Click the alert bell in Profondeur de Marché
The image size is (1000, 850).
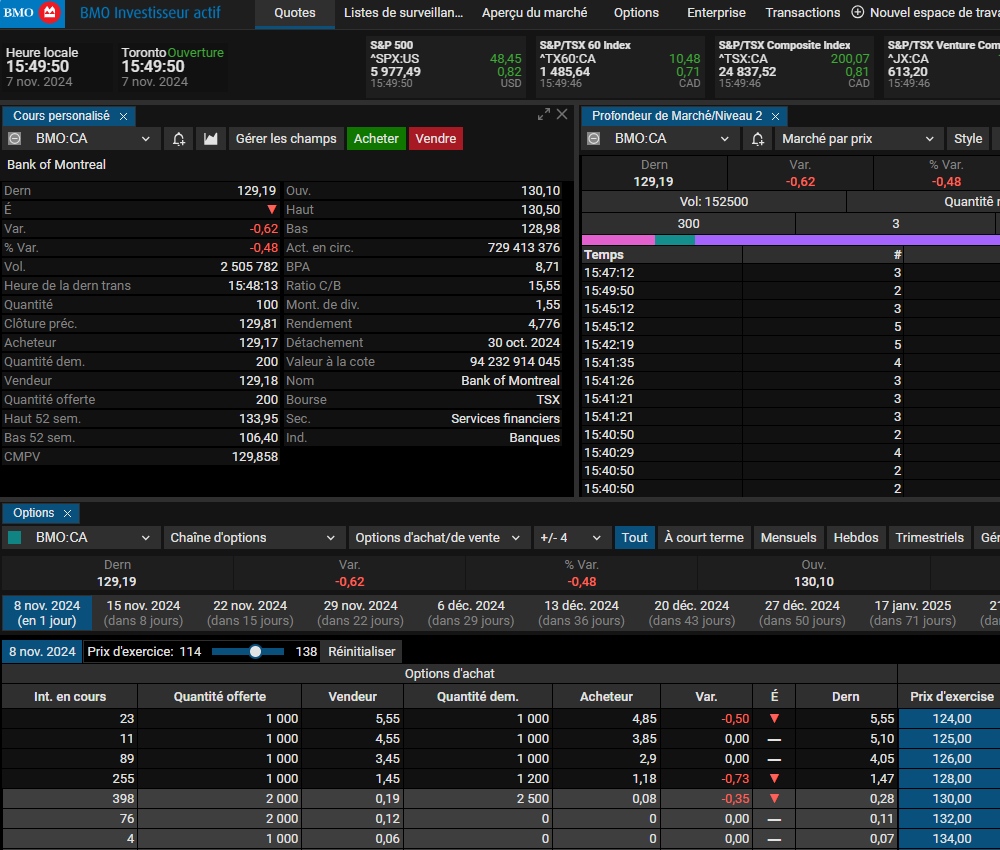pyautogui.click(x=758, y=139)
